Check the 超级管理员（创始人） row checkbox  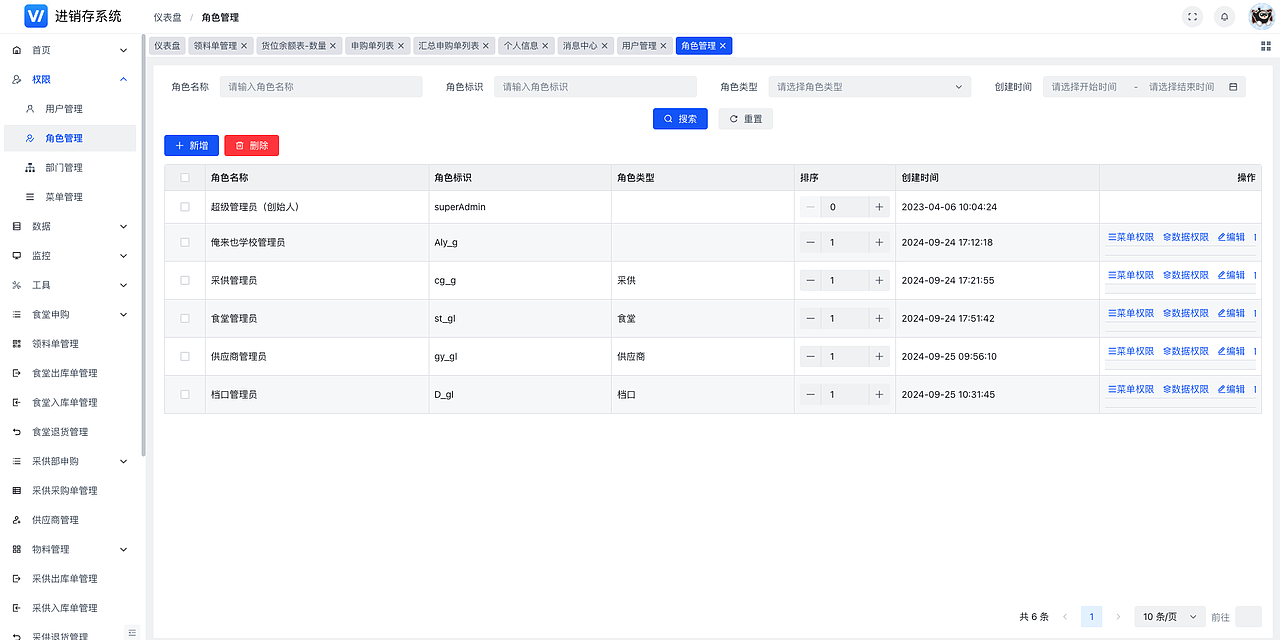[184, 207]
